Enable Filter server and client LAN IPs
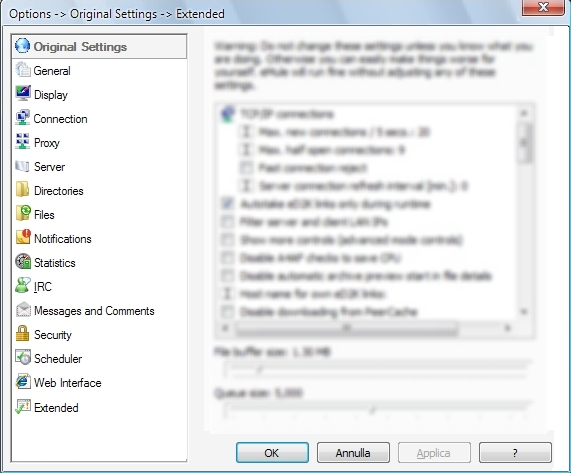Image resolution: width=571 pixels, height=473 pixels. click(x=228, y=222)
